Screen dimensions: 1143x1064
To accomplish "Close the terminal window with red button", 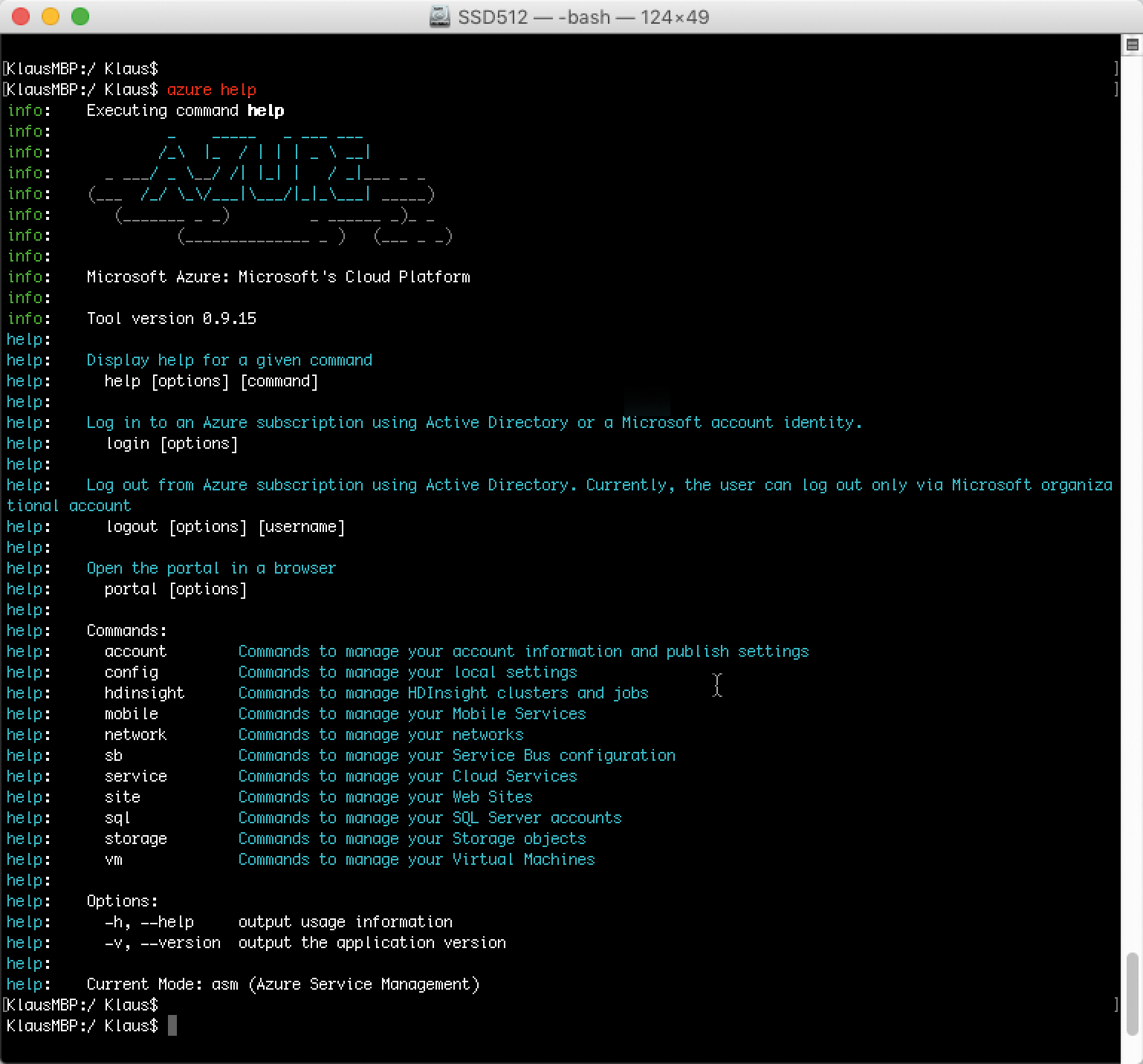I will point(21,16).
